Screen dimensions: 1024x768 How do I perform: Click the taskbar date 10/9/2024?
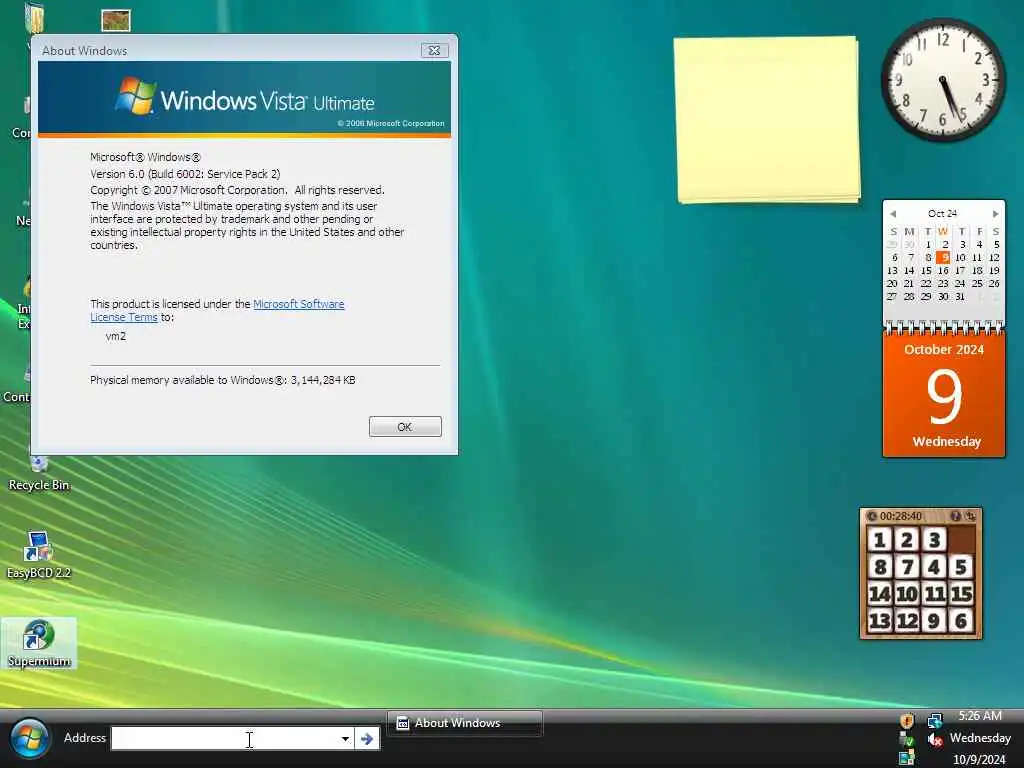coord(979,760)
